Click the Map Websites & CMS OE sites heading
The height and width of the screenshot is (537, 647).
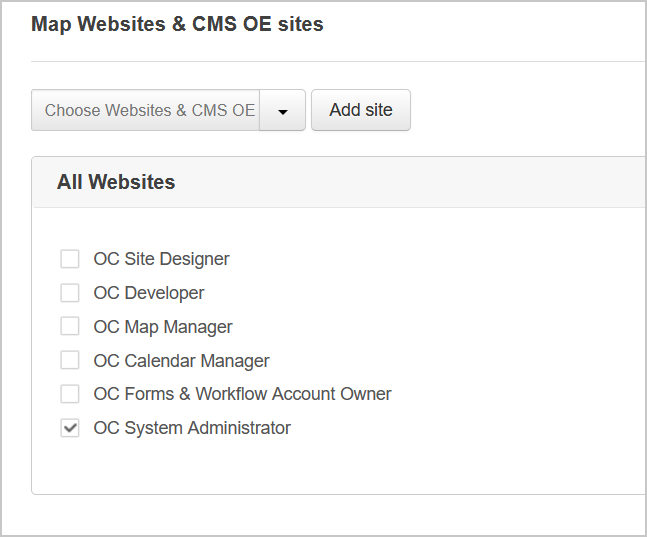tap(177, 24)
